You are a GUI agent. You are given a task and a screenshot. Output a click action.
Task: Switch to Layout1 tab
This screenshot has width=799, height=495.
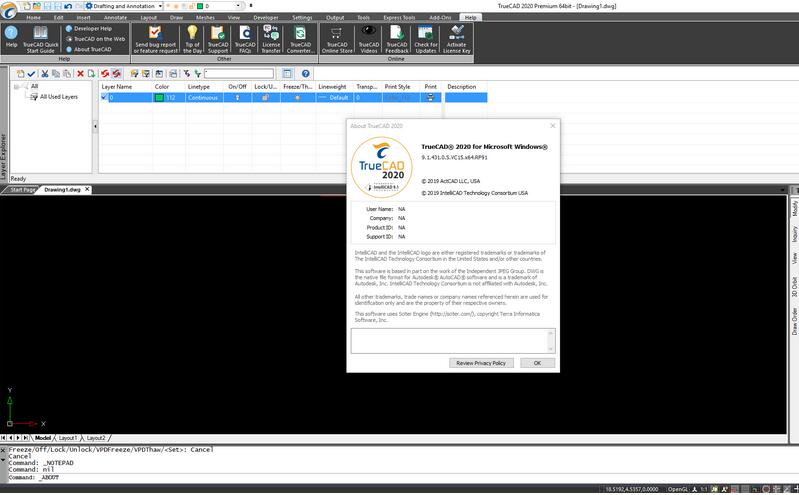coord(68,438)
